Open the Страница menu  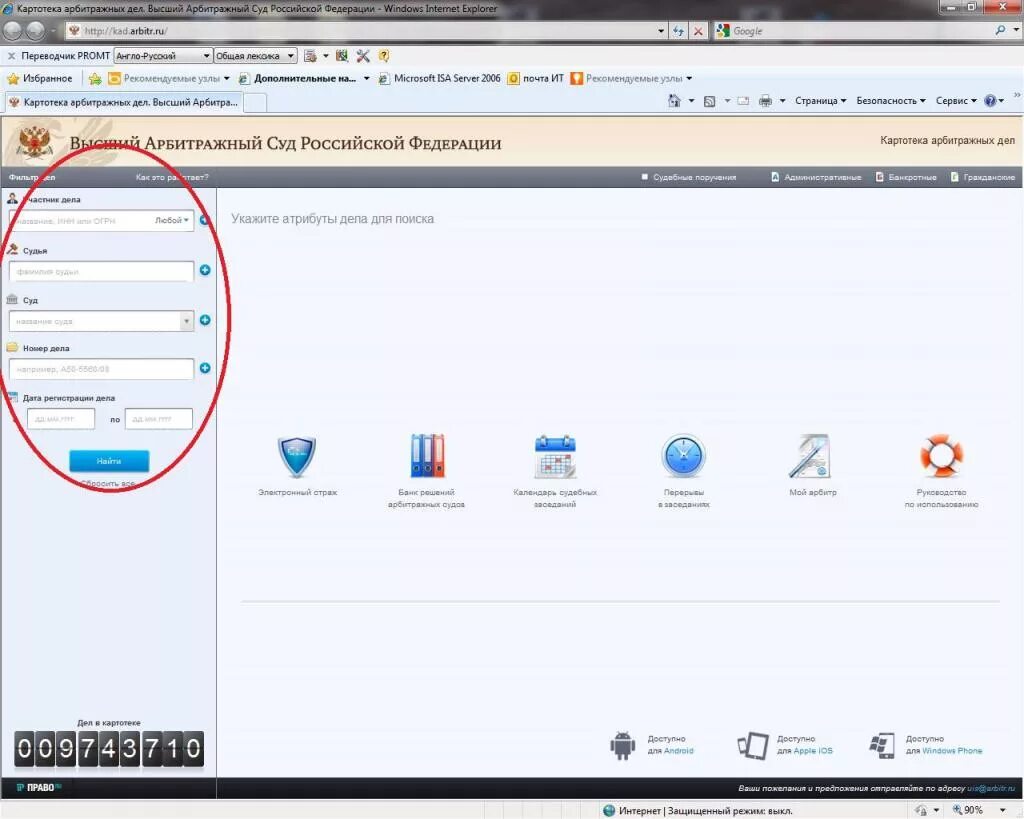pyautogui.click(x=820, y=101)
